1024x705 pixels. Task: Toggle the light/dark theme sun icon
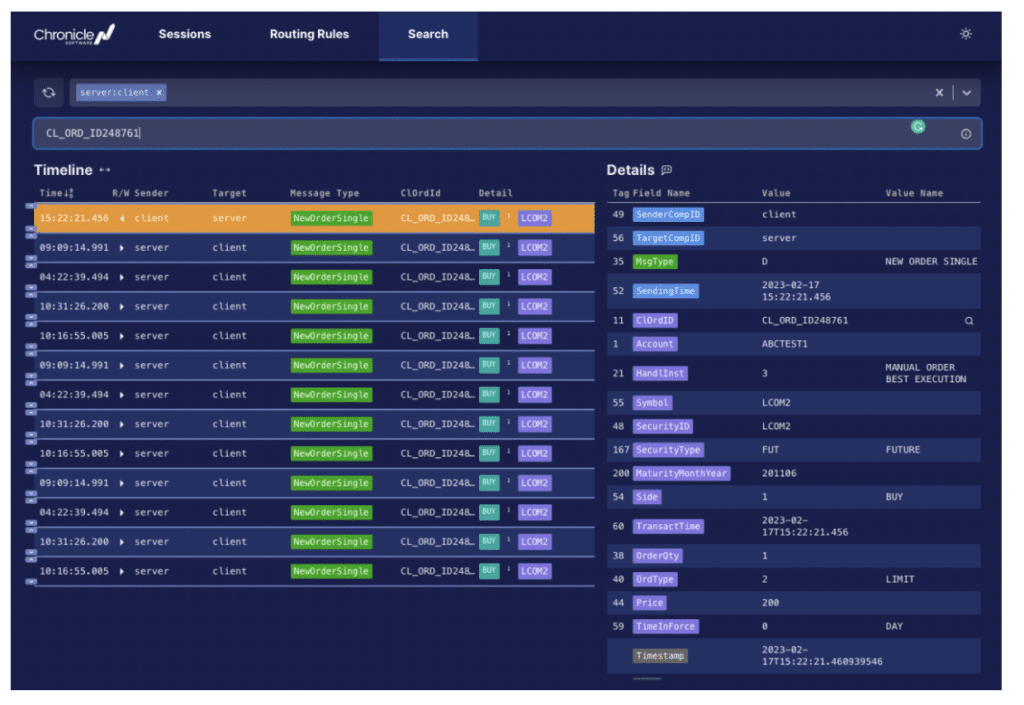click(x=965, y=34)
